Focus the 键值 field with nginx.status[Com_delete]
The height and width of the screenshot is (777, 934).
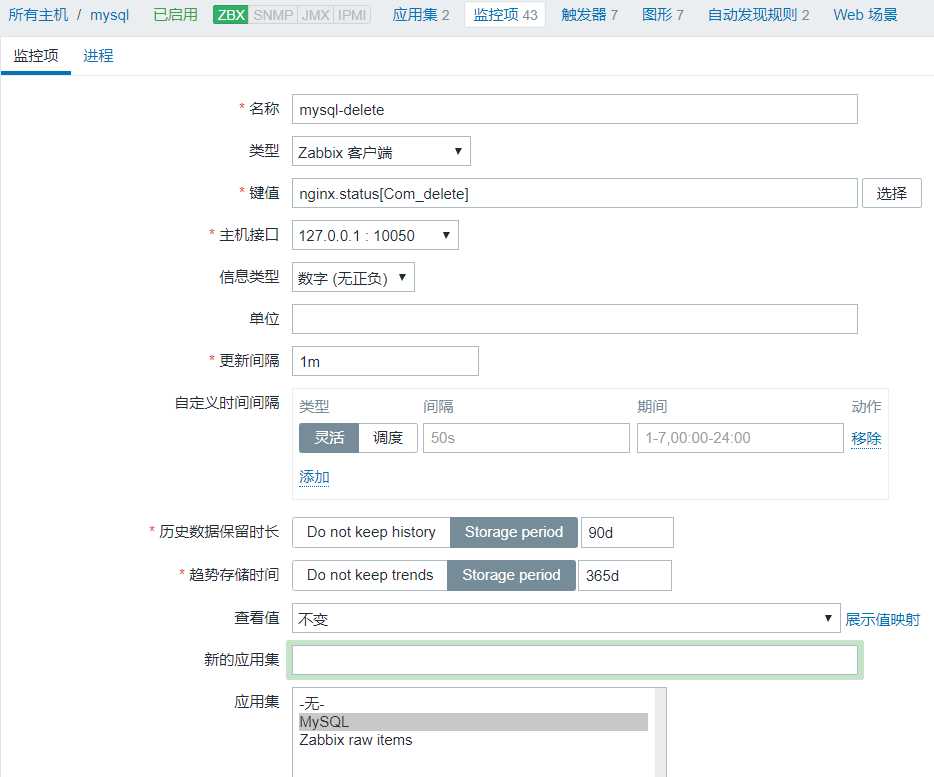point(574,193)
